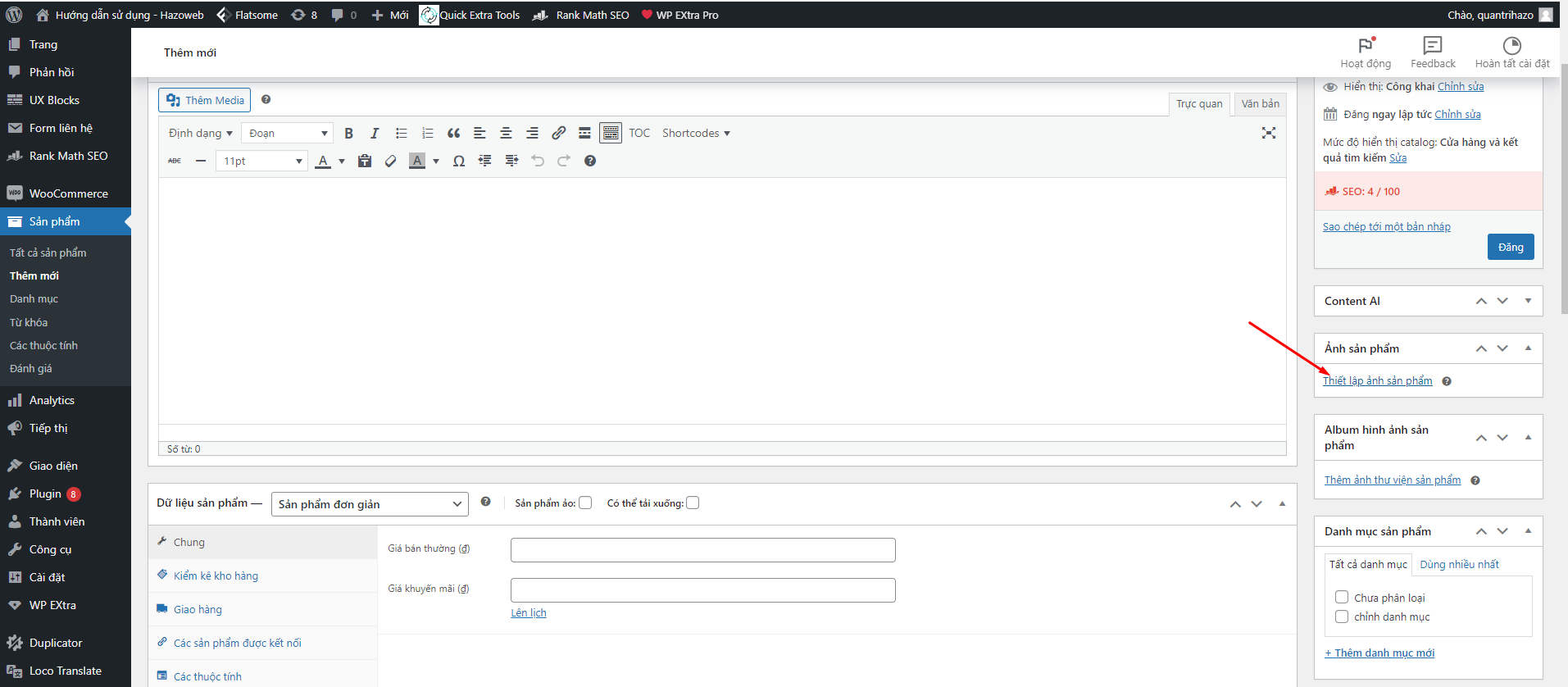
Task: Expand the Shortcodes dropdown menu
Action: click(696, 134)
